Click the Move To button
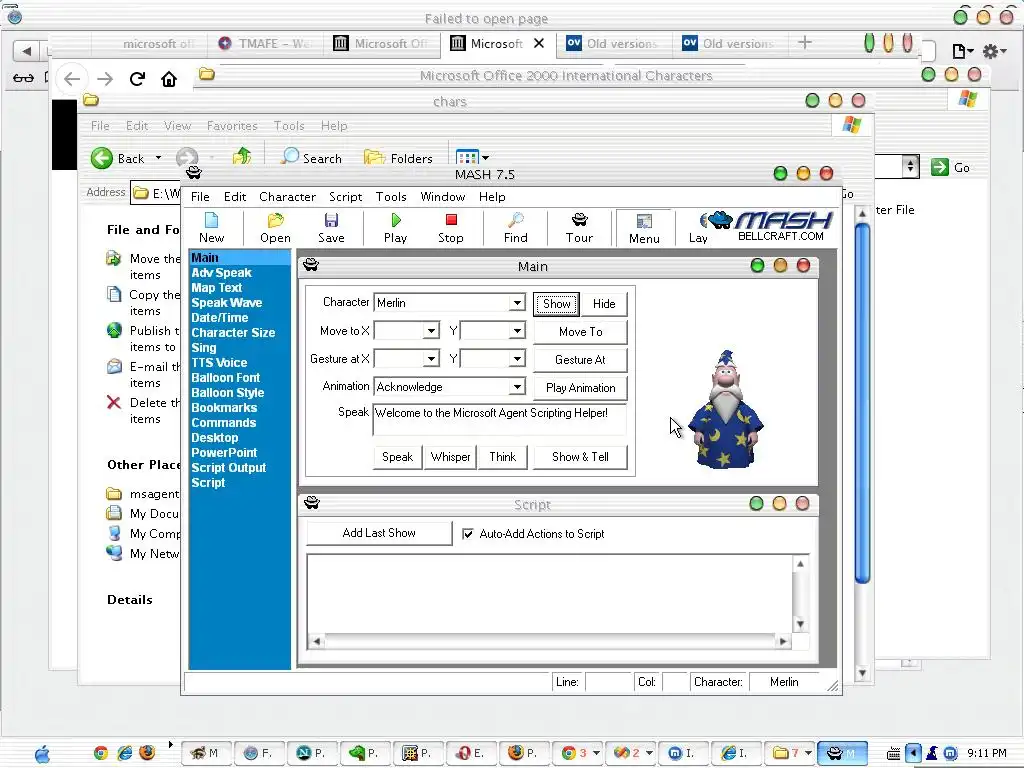This screenshot has width=1024, height=768. coord(581,332)
